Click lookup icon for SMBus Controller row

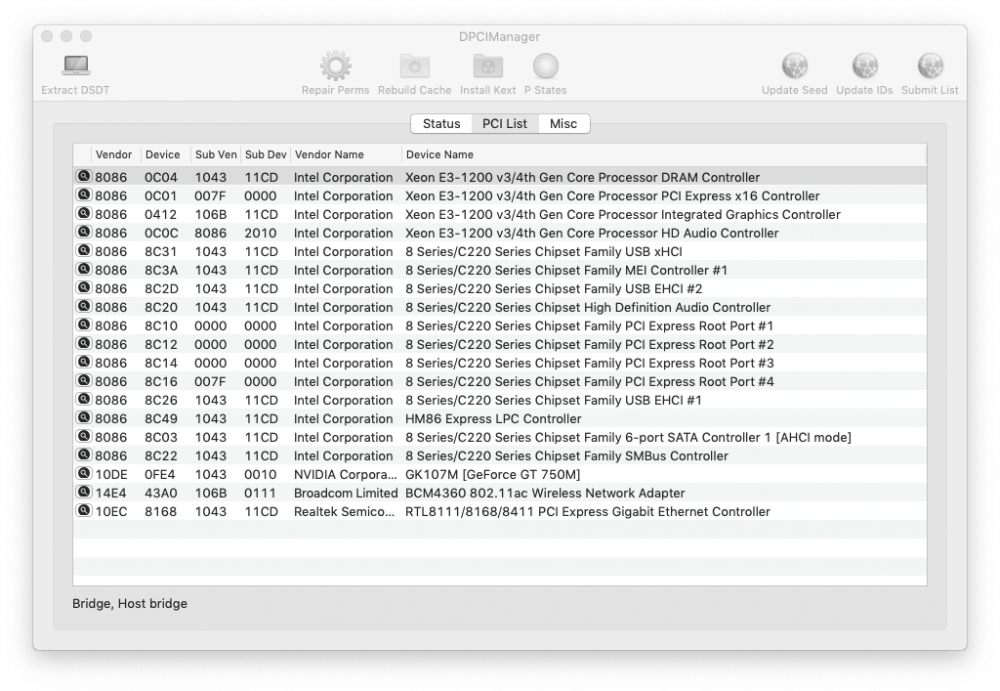tap(84, 454)
